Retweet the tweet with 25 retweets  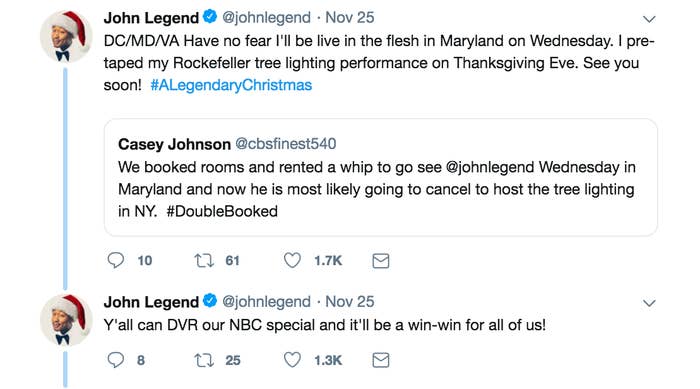coord(204,360)
